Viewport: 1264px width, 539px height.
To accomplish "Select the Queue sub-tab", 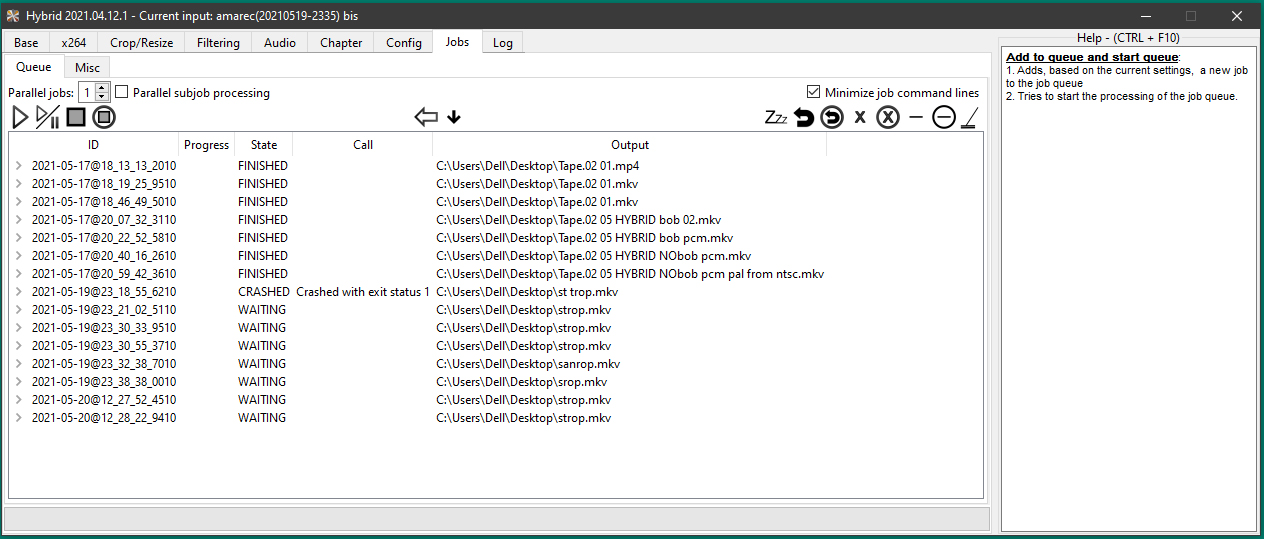I will pos(34,66).
